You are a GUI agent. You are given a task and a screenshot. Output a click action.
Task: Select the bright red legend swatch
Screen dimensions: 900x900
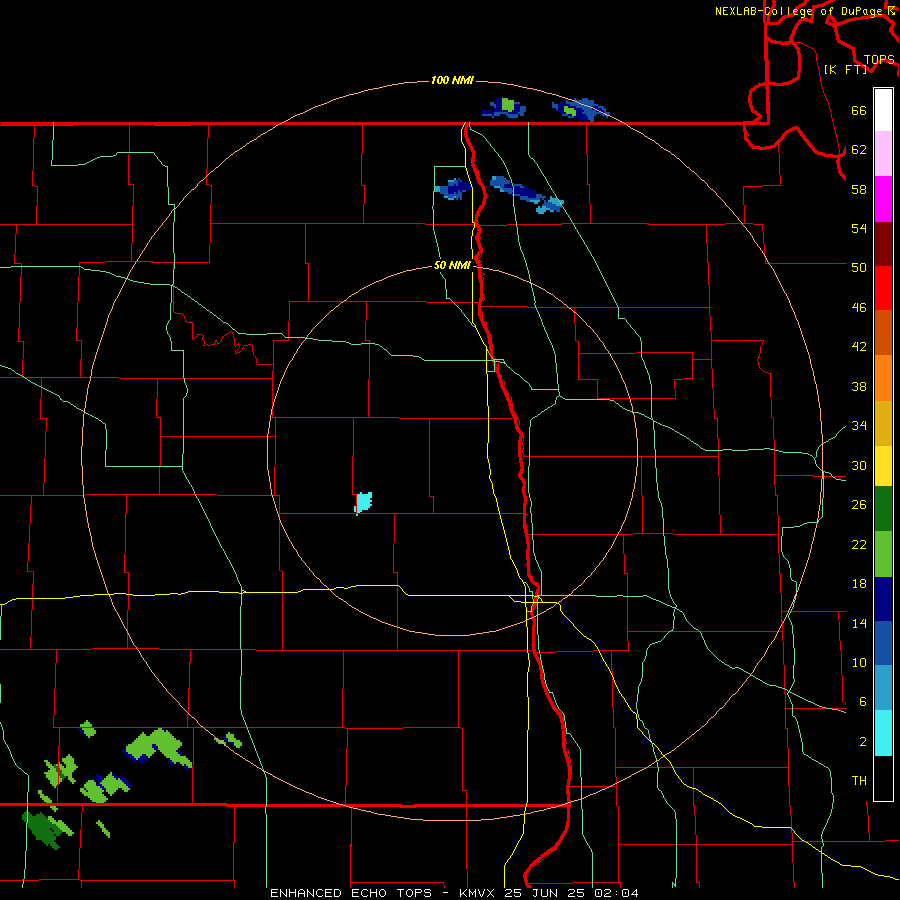click(x=883, y=288)
